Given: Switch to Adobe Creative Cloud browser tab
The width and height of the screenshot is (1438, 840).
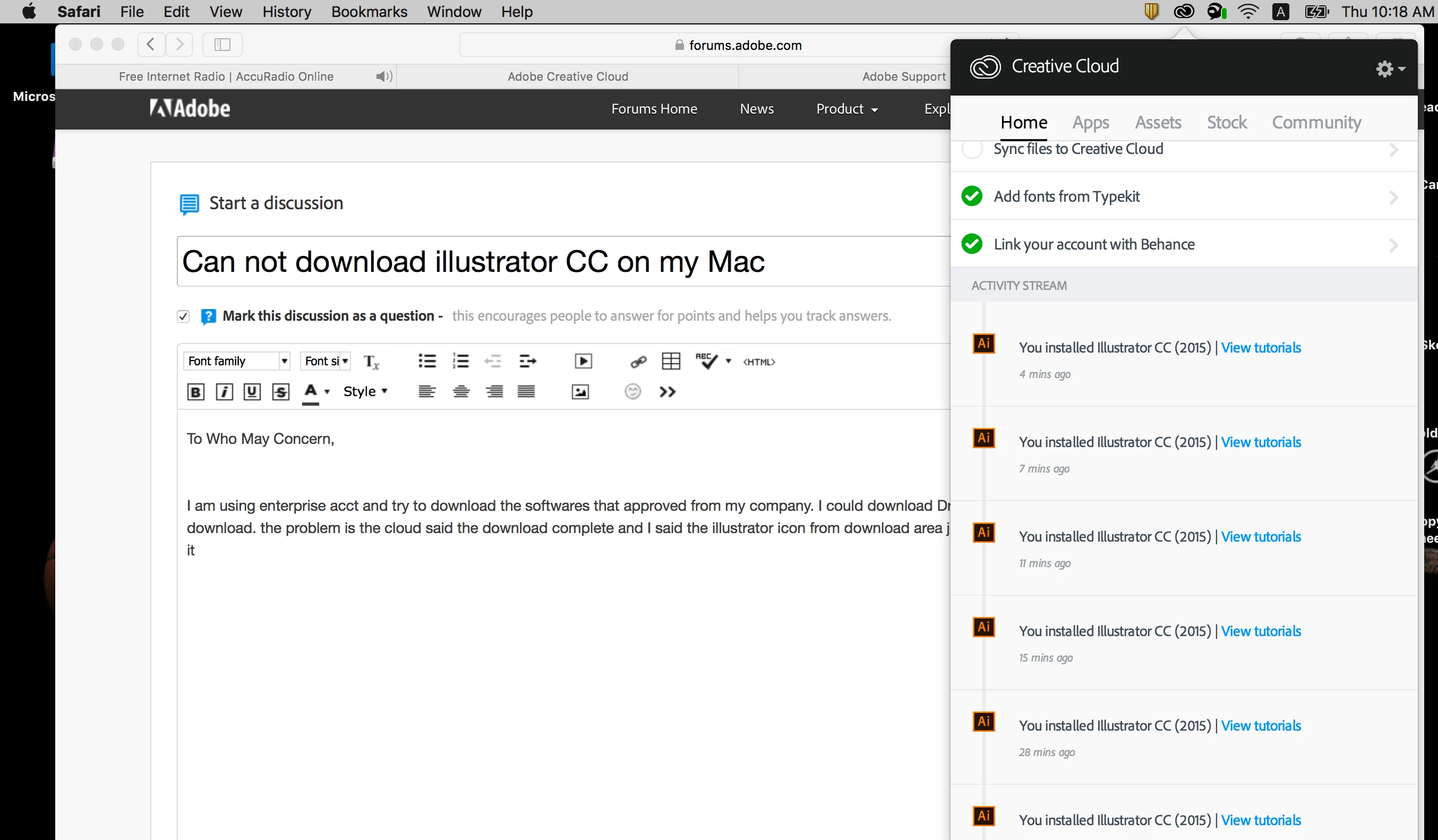Looking at the screenshot, I should click(x=568, y=76).
